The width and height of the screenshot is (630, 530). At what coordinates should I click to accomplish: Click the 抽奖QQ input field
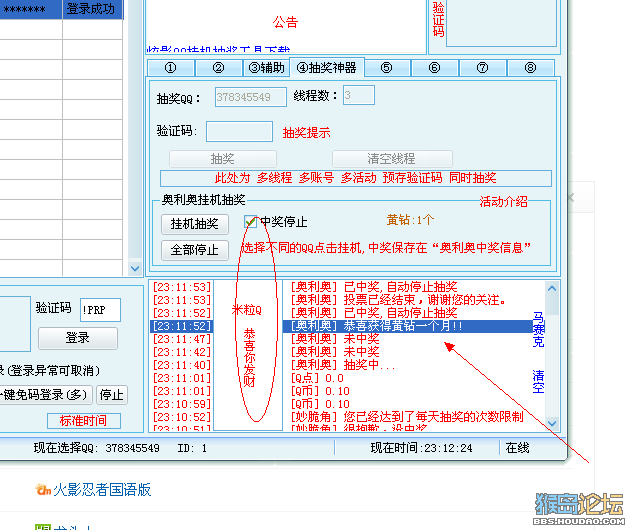pos(251,97)
